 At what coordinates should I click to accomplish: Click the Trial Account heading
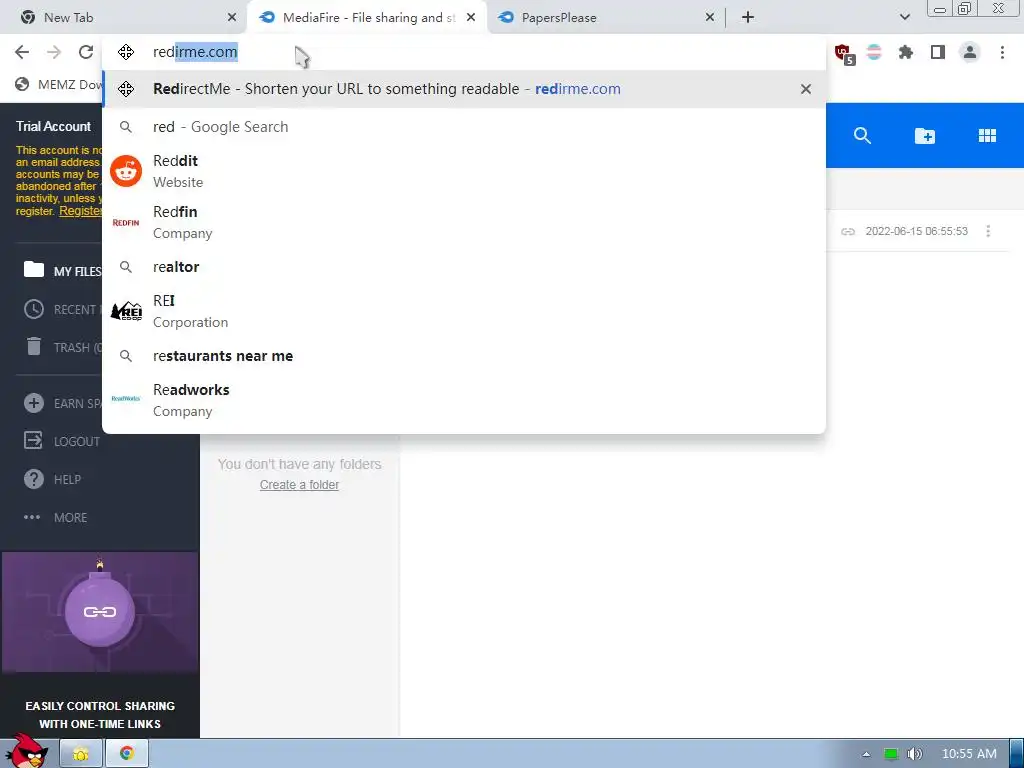pyautogui.click(x=54, y=126)
